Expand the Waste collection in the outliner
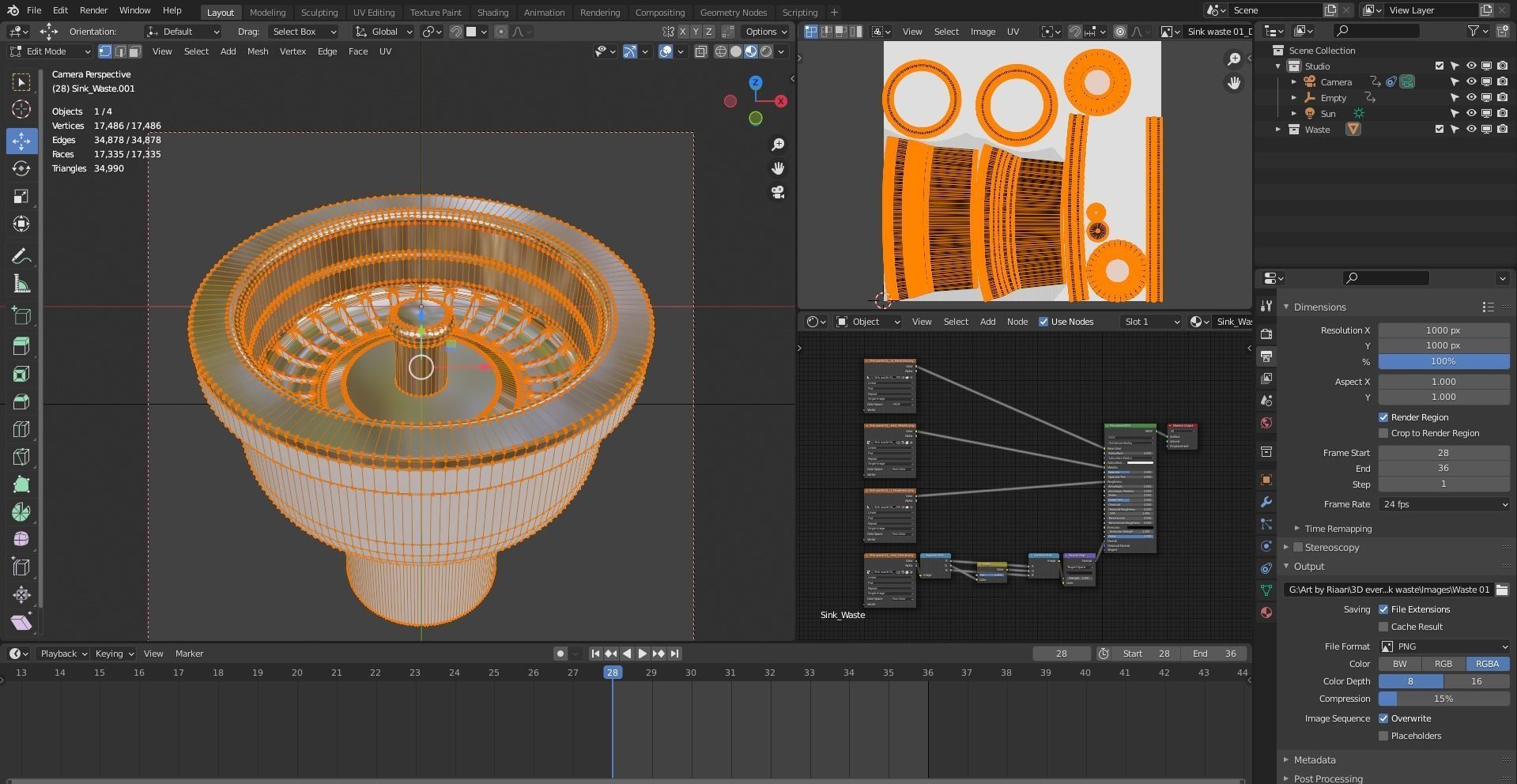This screenshot has height=784, width=1517. tap(1278, 130)
